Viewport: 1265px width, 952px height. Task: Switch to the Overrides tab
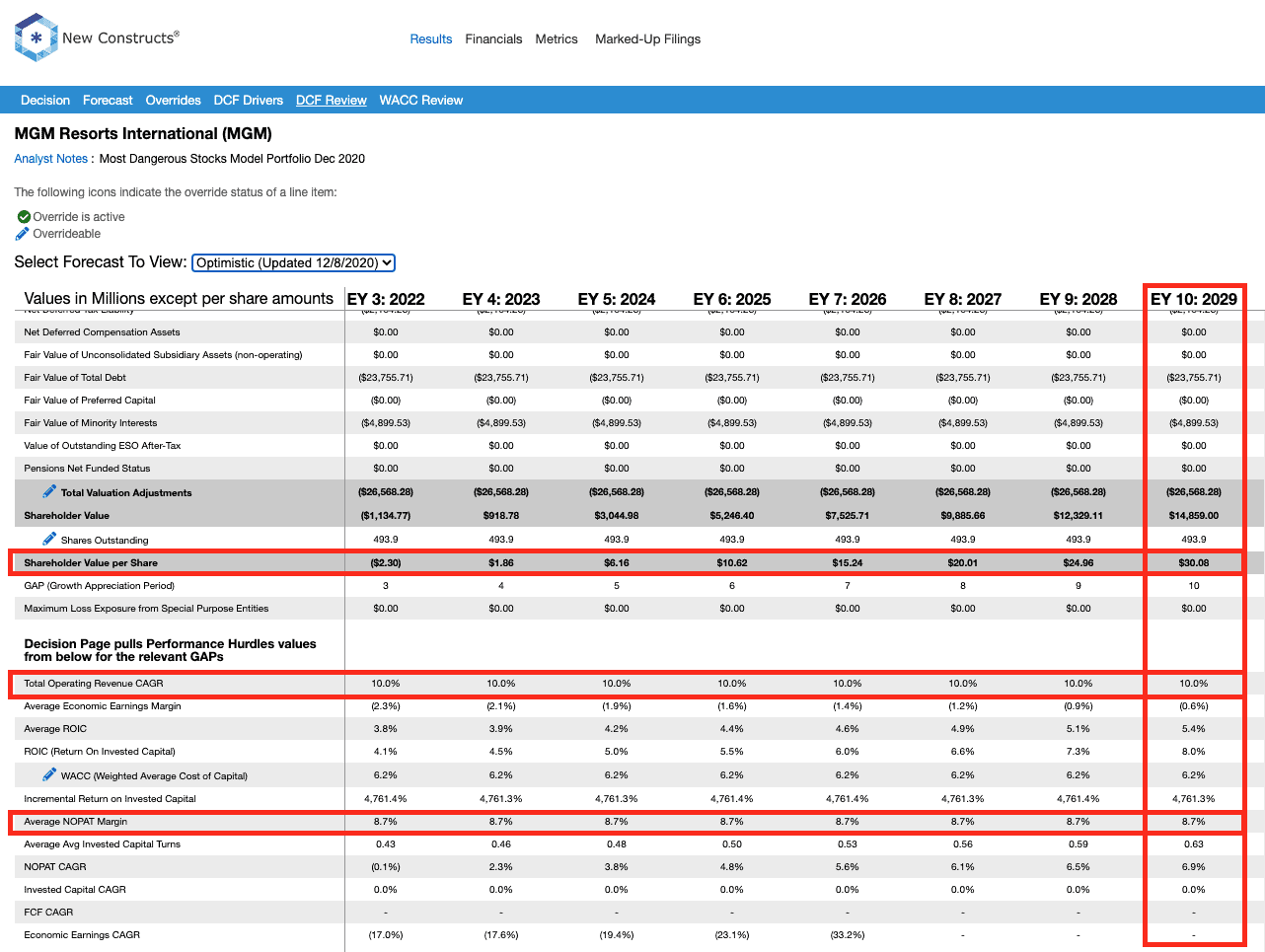pyautogui.click(x=173, y=101)
